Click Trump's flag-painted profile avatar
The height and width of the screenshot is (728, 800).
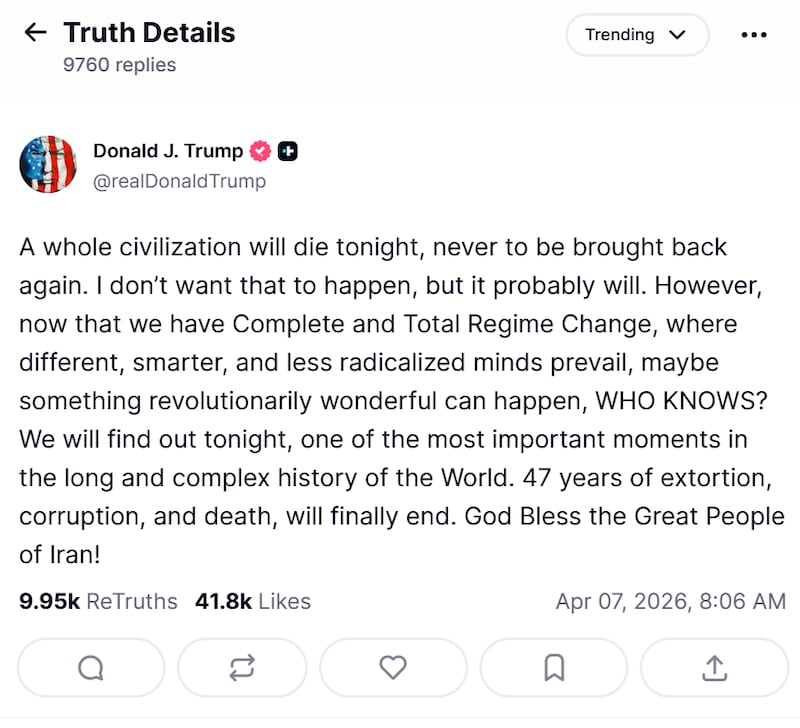48,163
